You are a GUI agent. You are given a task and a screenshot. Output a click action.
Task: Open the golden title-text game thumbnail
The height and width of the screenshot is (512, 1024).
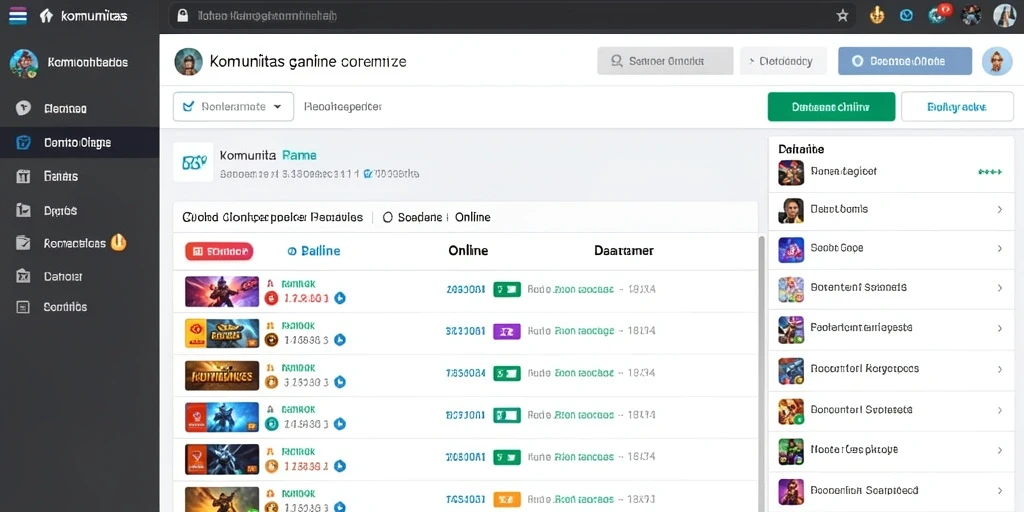(x=222, y=376)
